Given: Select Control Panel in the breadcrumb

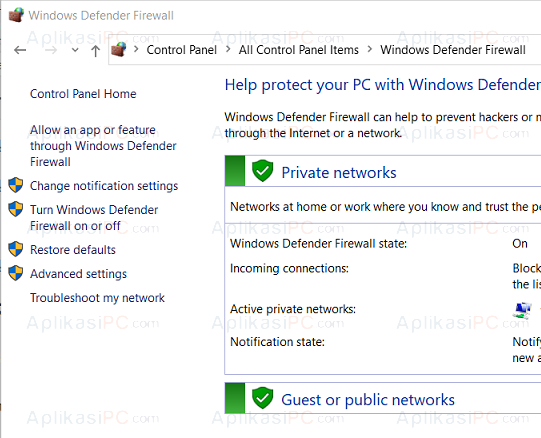Looking at the screenshot, I should pos(181,50).
